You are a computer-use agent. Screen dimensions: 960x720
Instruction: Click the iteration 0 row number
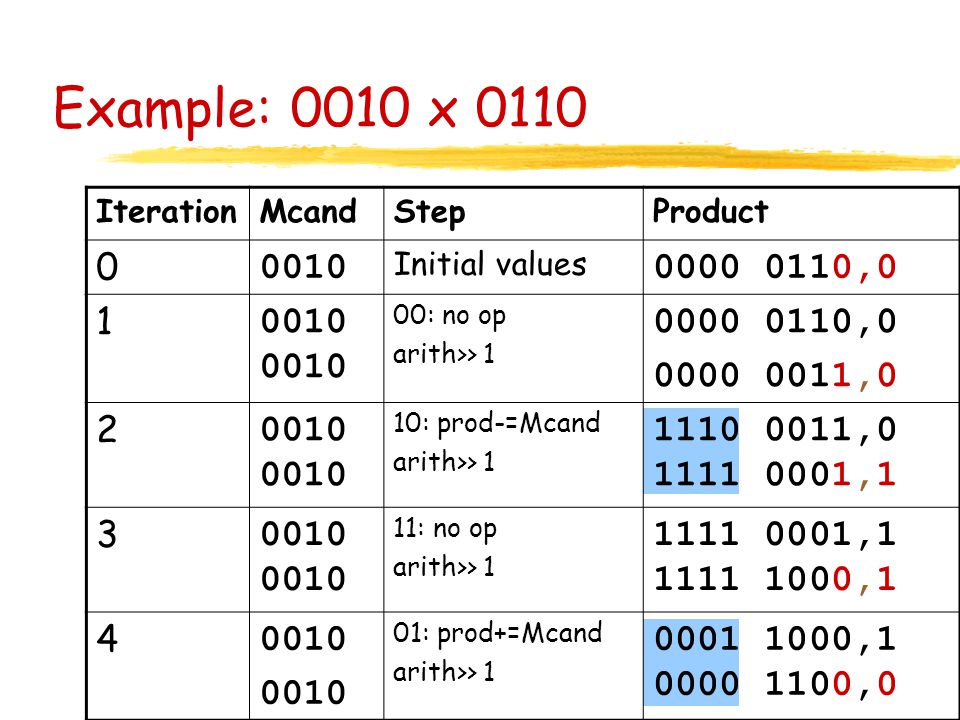click(107, 267)
